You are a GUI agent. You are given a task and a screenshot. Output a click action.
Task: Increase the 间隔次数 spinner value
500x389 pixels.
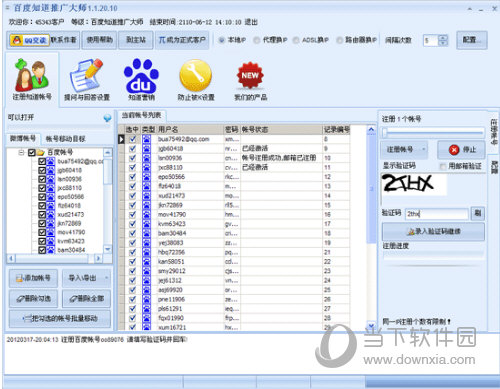[443, 37]
